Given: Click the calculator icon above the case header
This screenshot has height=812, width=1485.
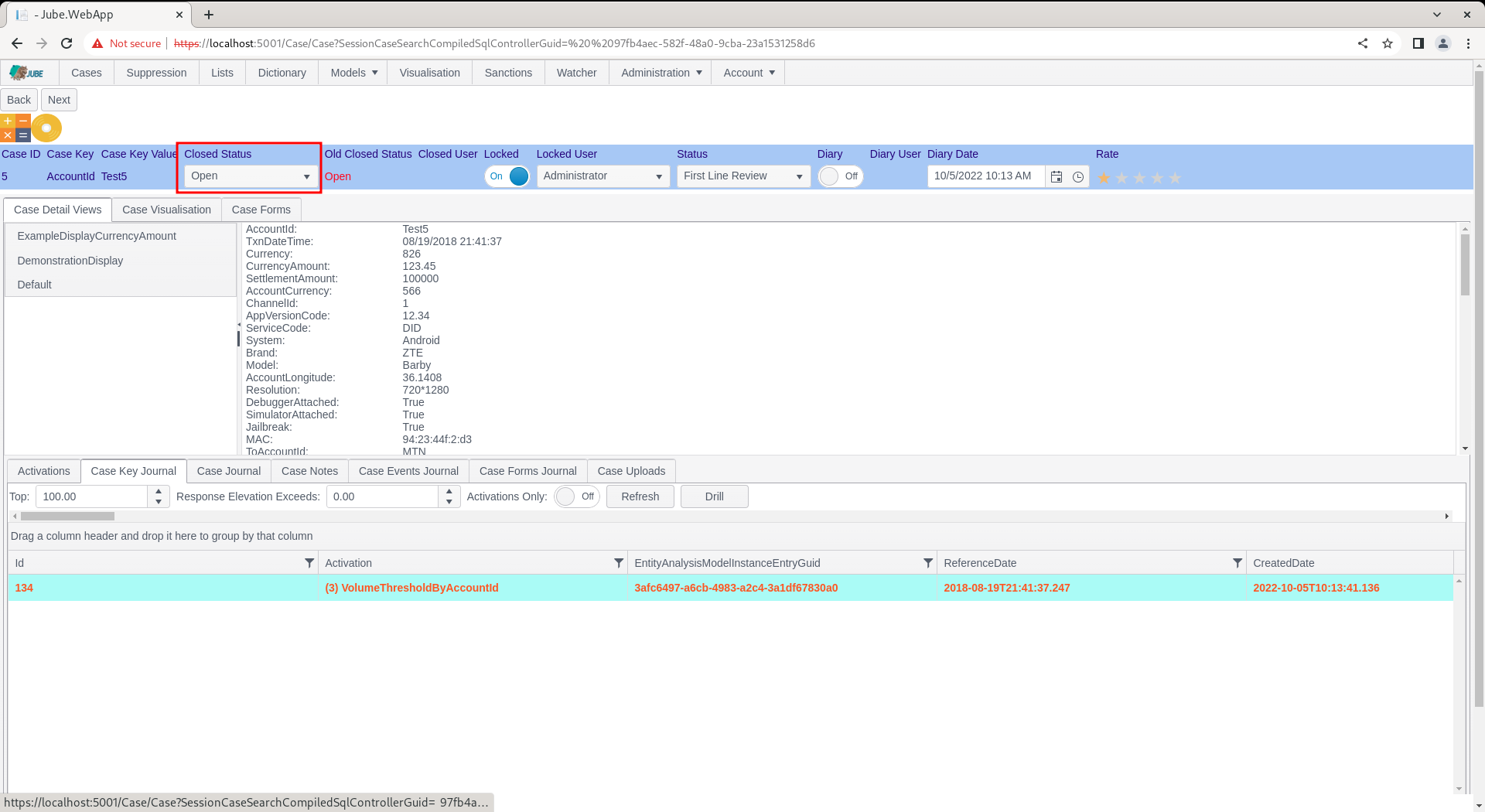Looking at the screenshot, I should (x=15, y=128).
